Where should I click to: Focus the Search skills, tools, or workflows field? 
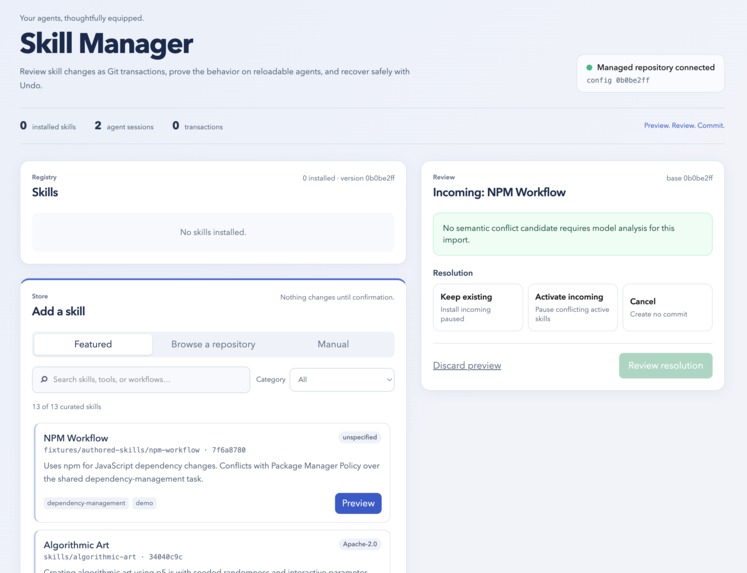click(x=141, y=380)
